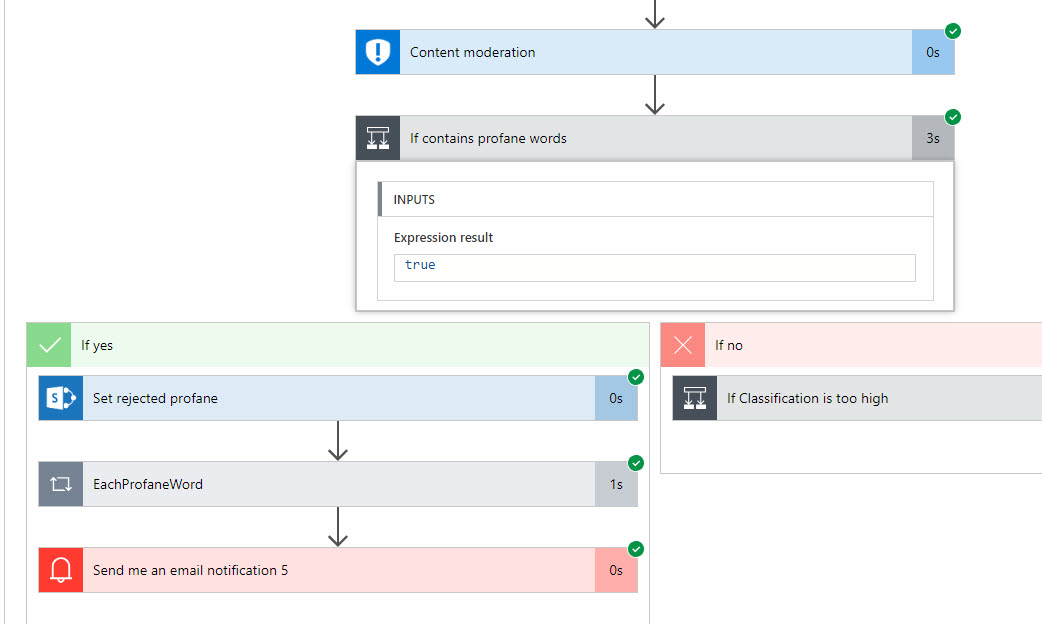
Task: Click the loop icon on EachProfaneWord
Action: click(60, 484)
